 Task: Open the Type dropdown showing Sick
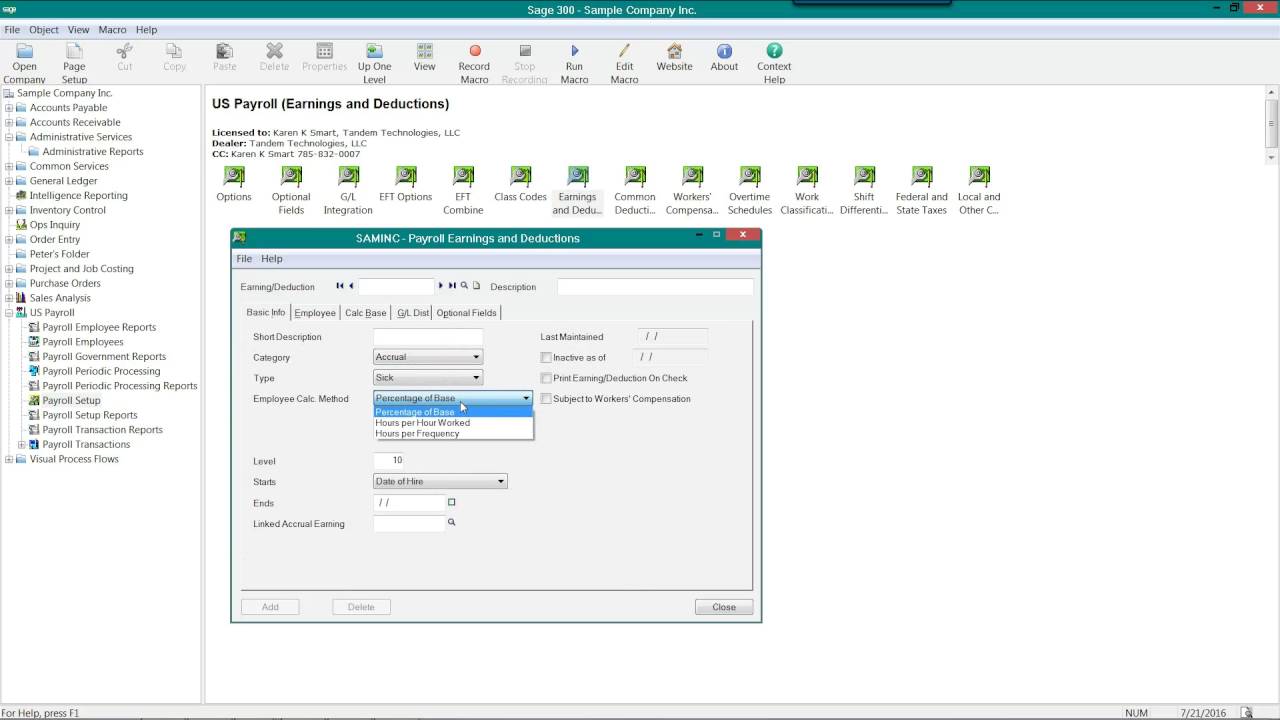click(x=428, y=378)
